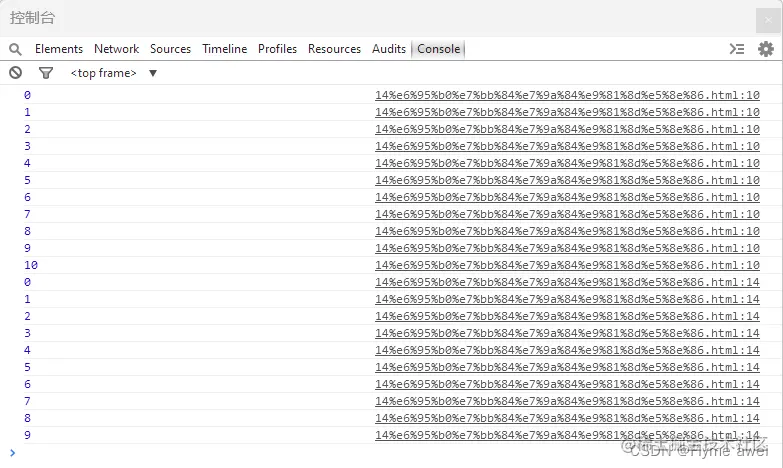Close the 控制台 panel with the X button
Viewport: 783px width, 468px height.
pos(768,20)
